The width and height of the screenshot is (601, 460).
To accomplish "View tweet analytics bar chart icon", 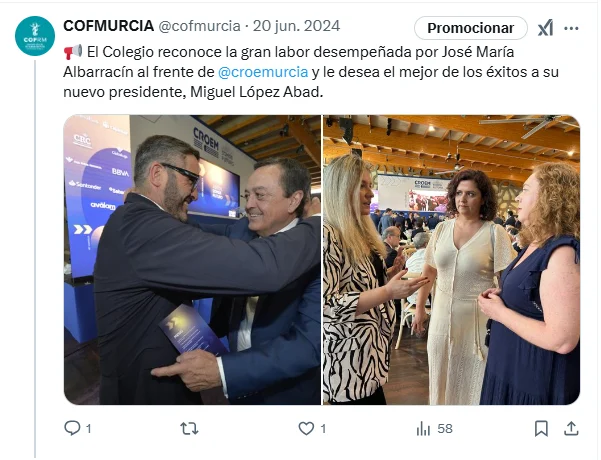I will [423, 428].
